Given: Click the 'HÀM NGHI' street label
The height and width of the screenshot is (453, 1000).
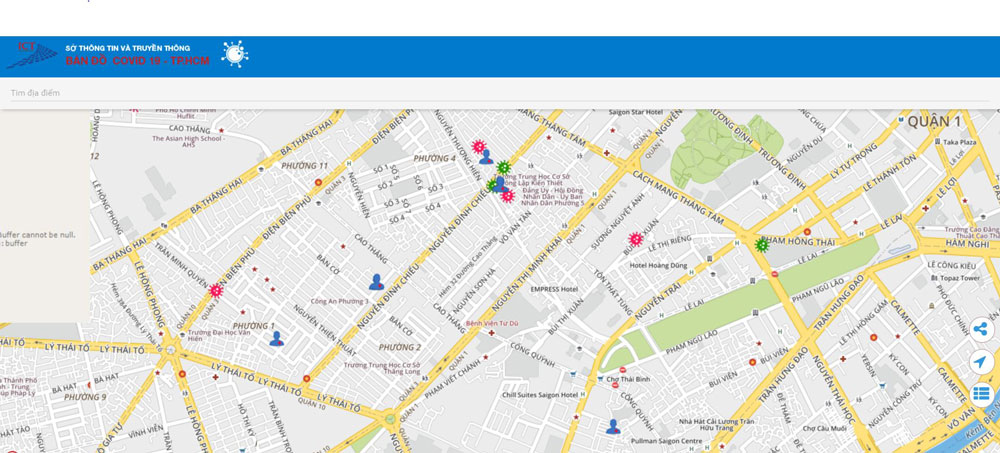Looking at the screenshot, I should tap(967, 243).
